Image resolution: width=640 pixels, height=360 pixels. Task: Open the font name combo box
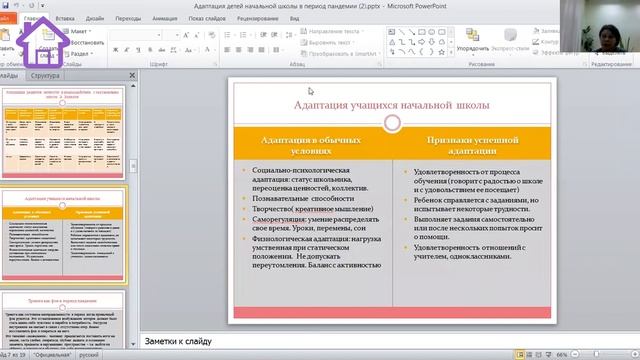coord(136,35)
